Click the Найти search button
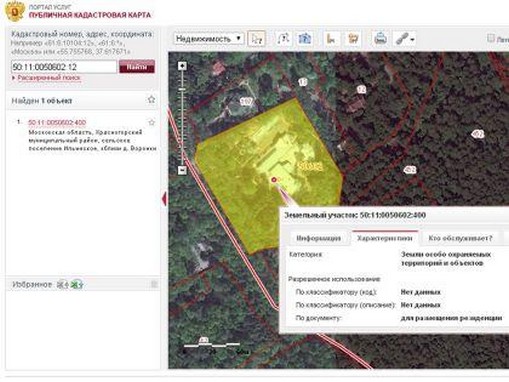This screenshot has width=509, height=382. tap(137, 67)
